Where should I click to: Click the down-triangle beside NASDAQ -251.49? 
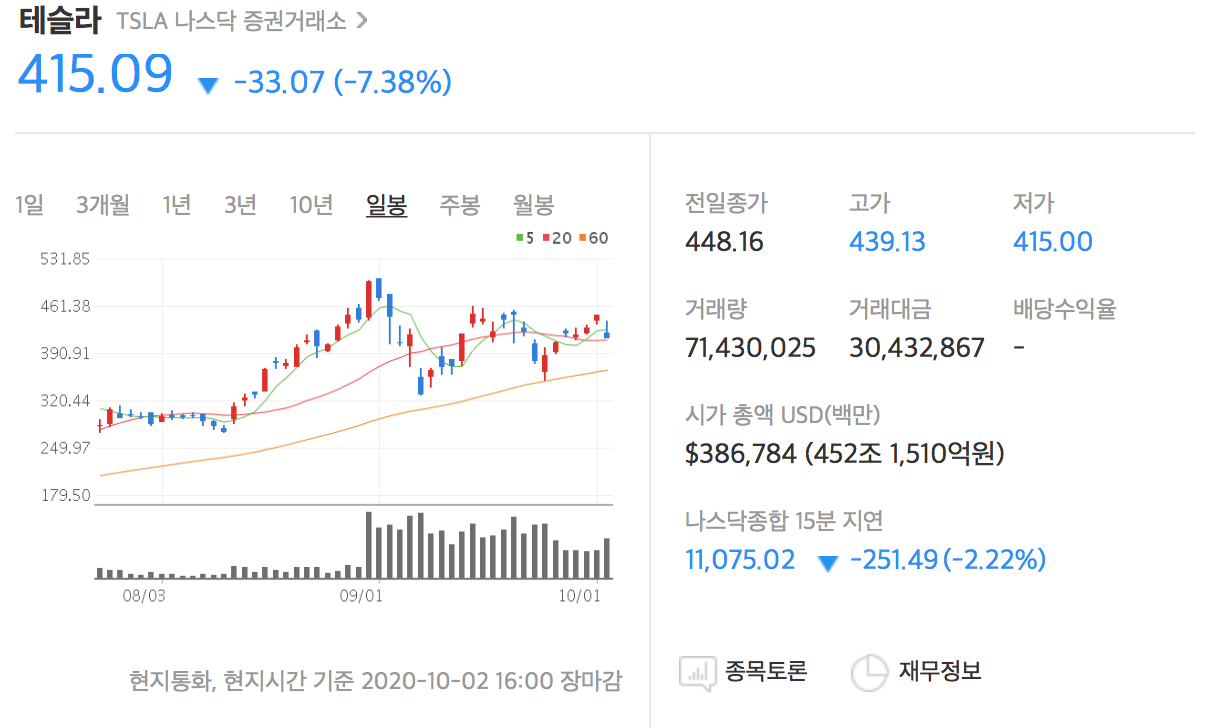(x=827, y=563)
